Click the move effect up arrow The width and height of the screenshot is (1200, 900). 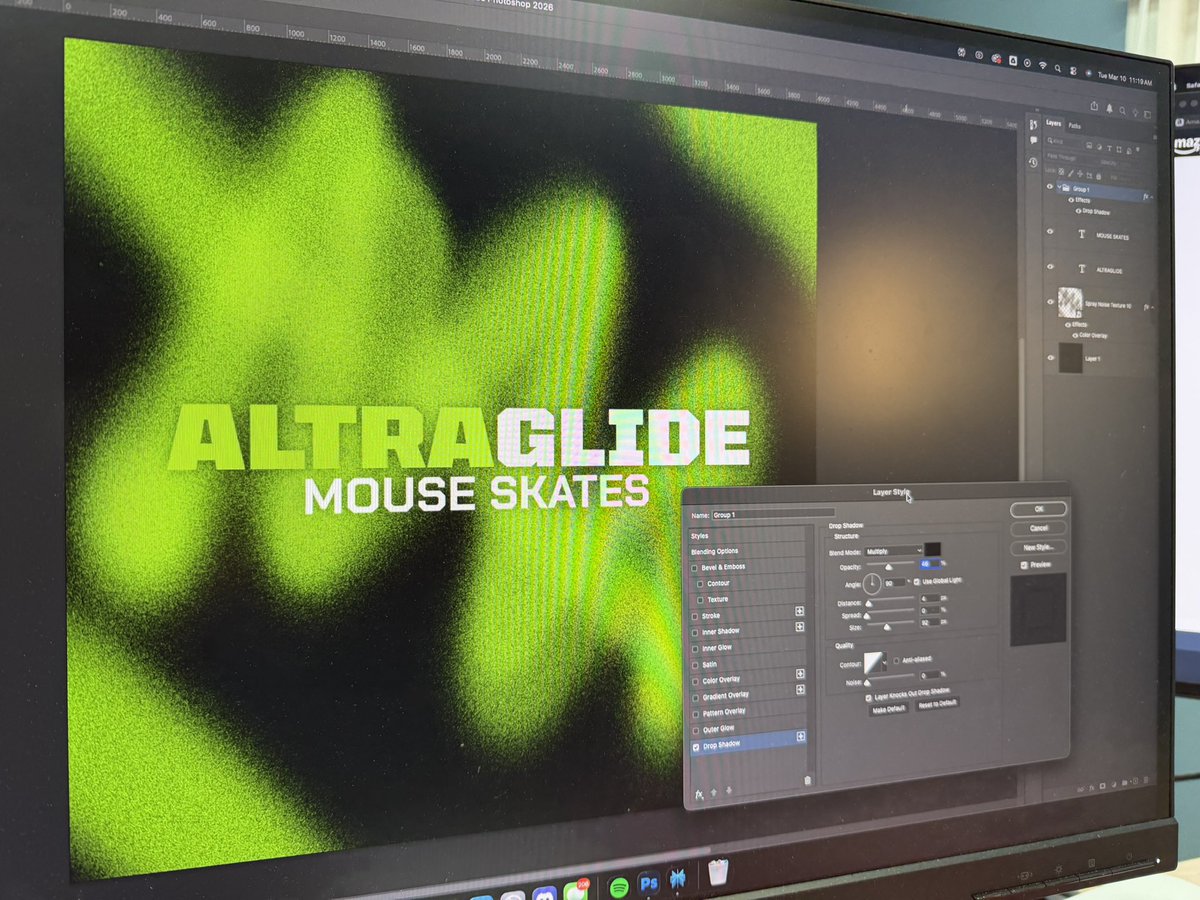(714, 792)
